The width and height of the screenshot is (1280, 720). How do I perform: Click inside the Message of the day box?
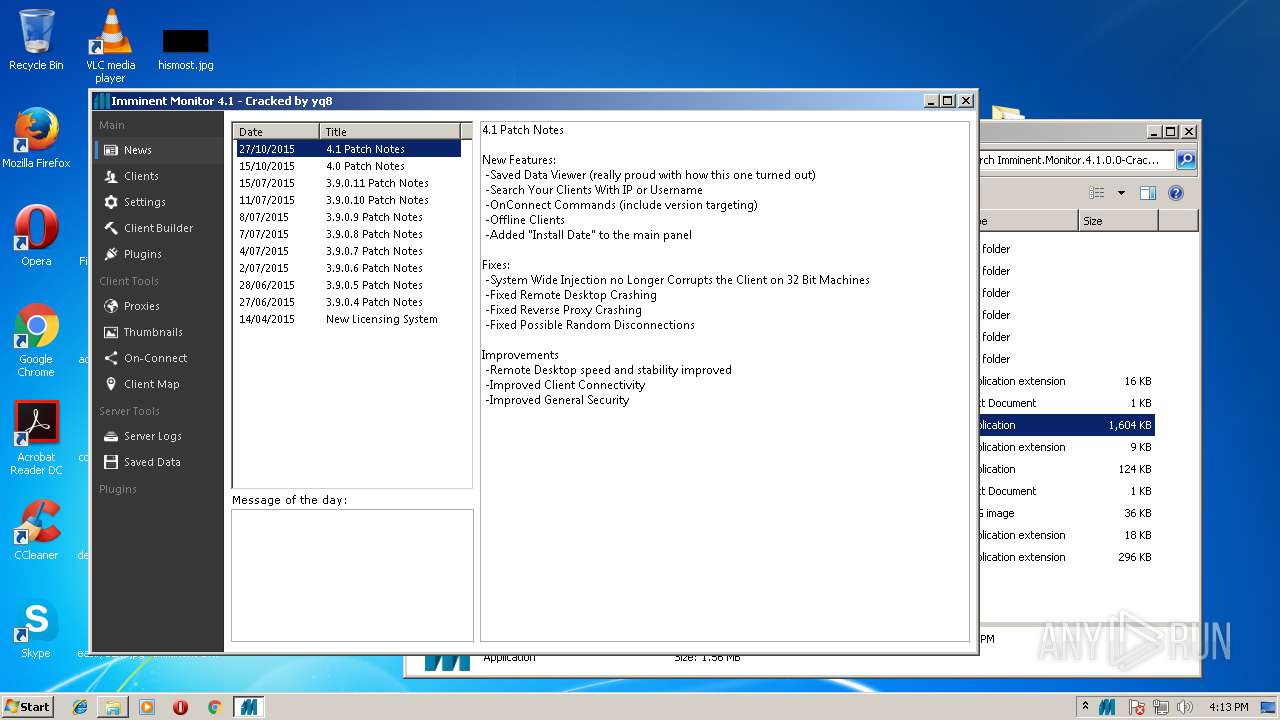(352, 575)
